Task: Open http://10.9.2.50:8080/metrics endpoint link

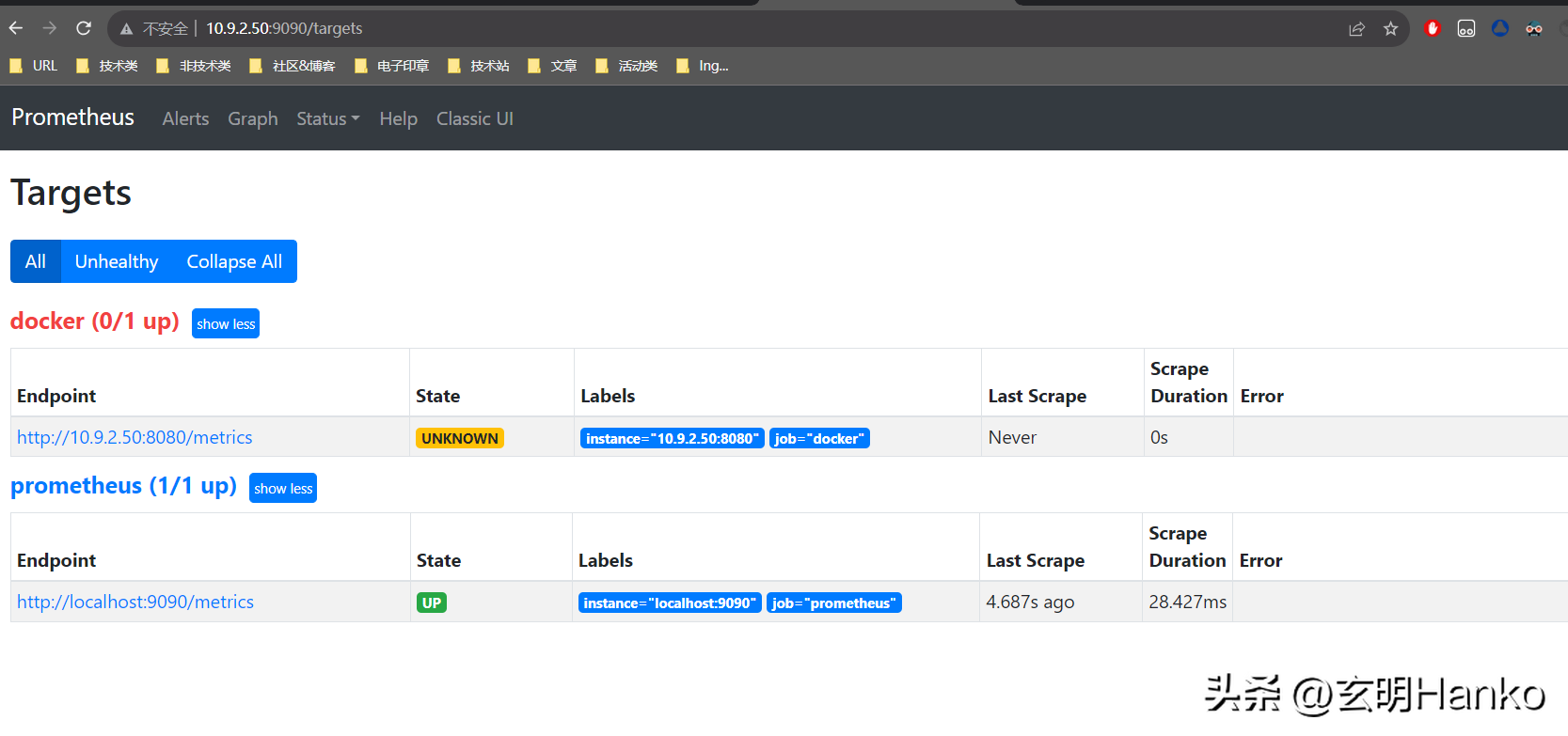Action: click(x=135, y=437)
